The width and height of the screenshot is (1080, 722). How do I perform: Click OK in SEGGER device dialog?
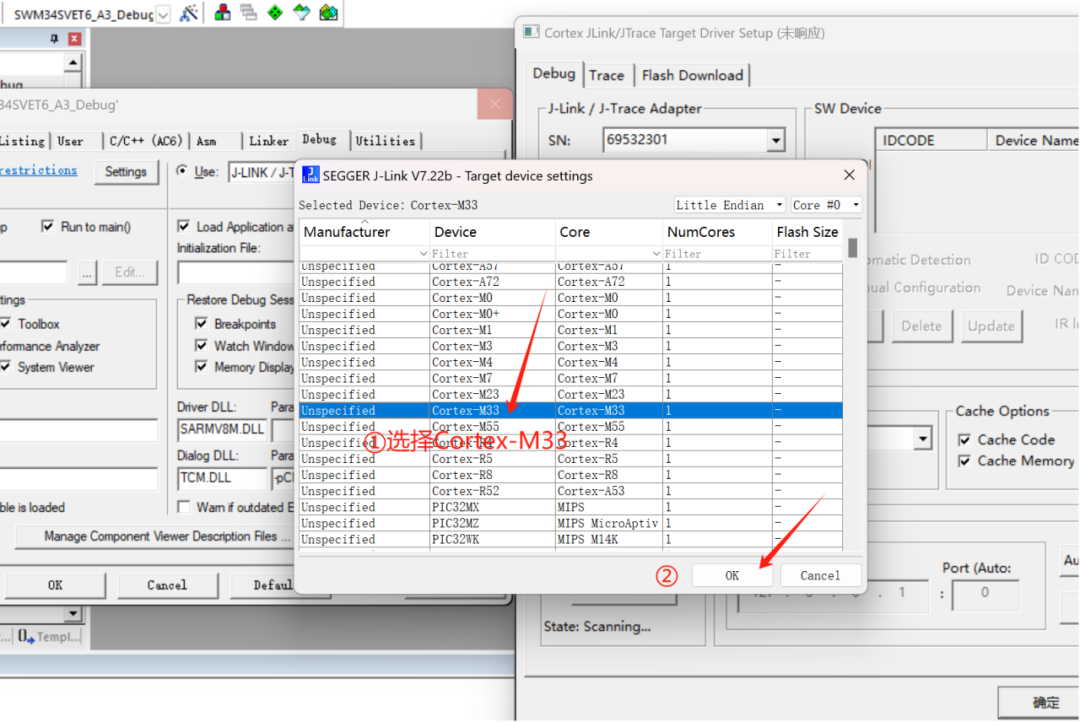(x=731, y=575)
